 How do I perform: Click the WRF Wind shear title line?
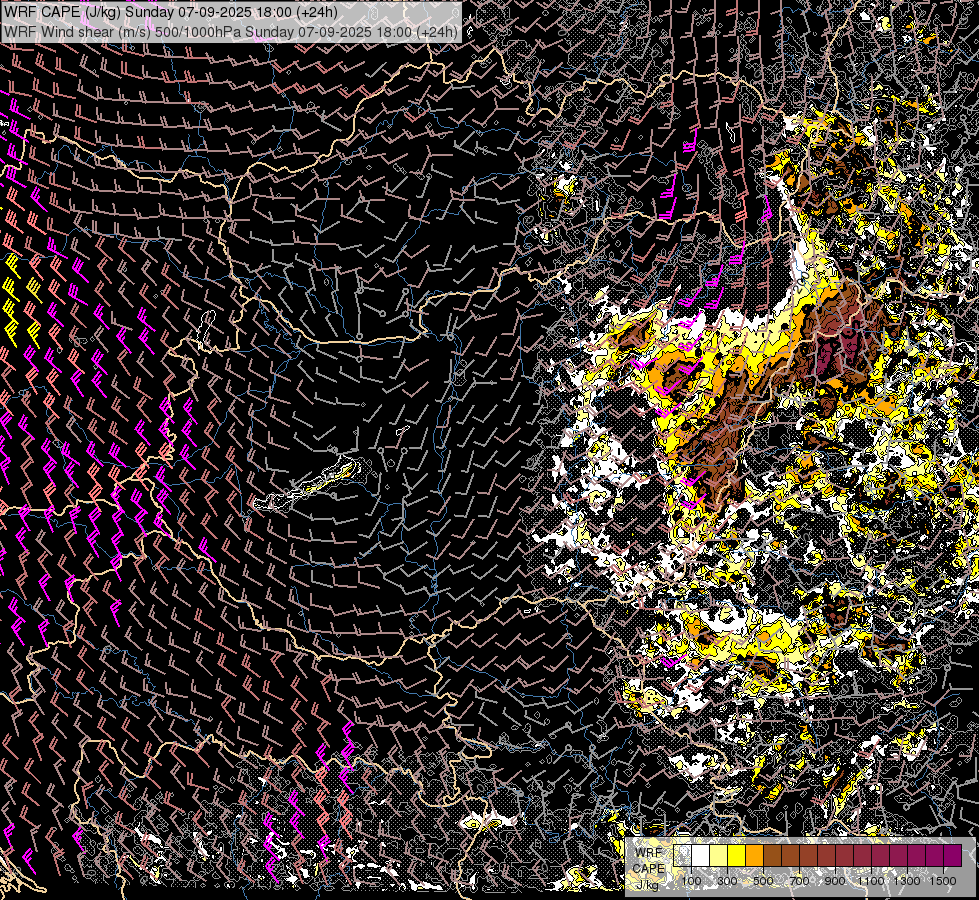[x=230, y=31]
